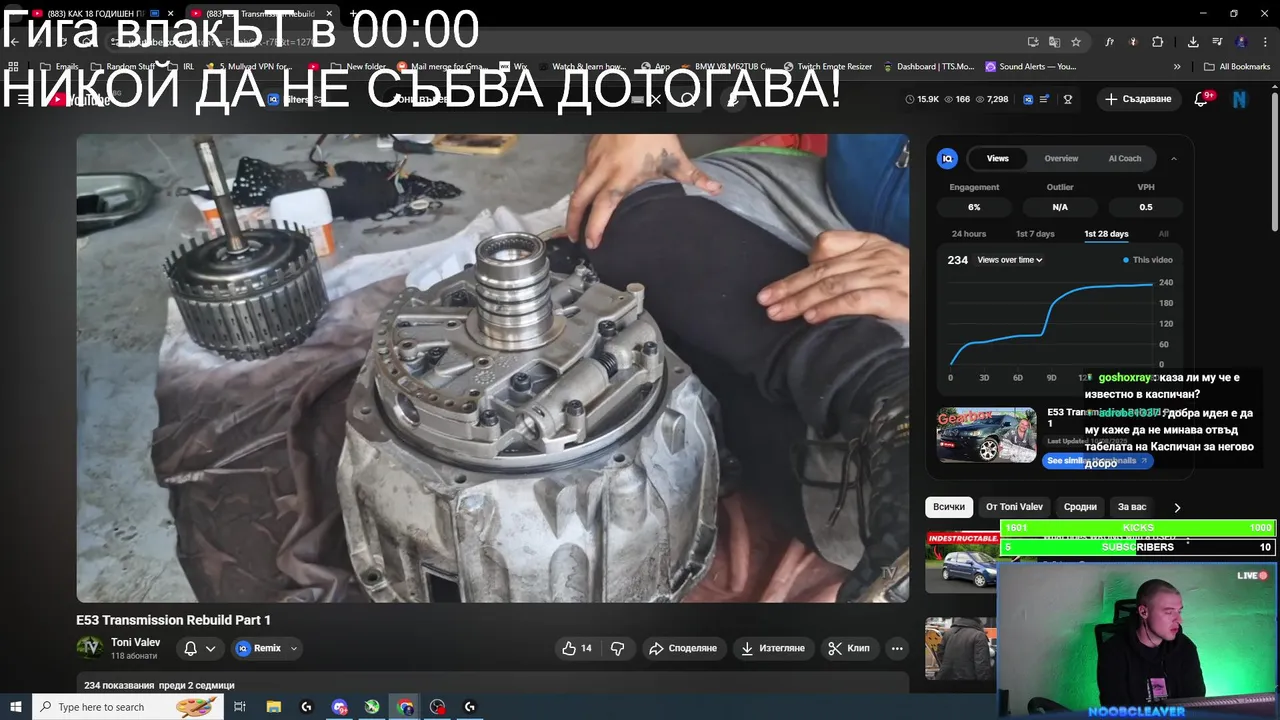Click the 234 показвания description text

pyautogui.click(x=159, y=685)
